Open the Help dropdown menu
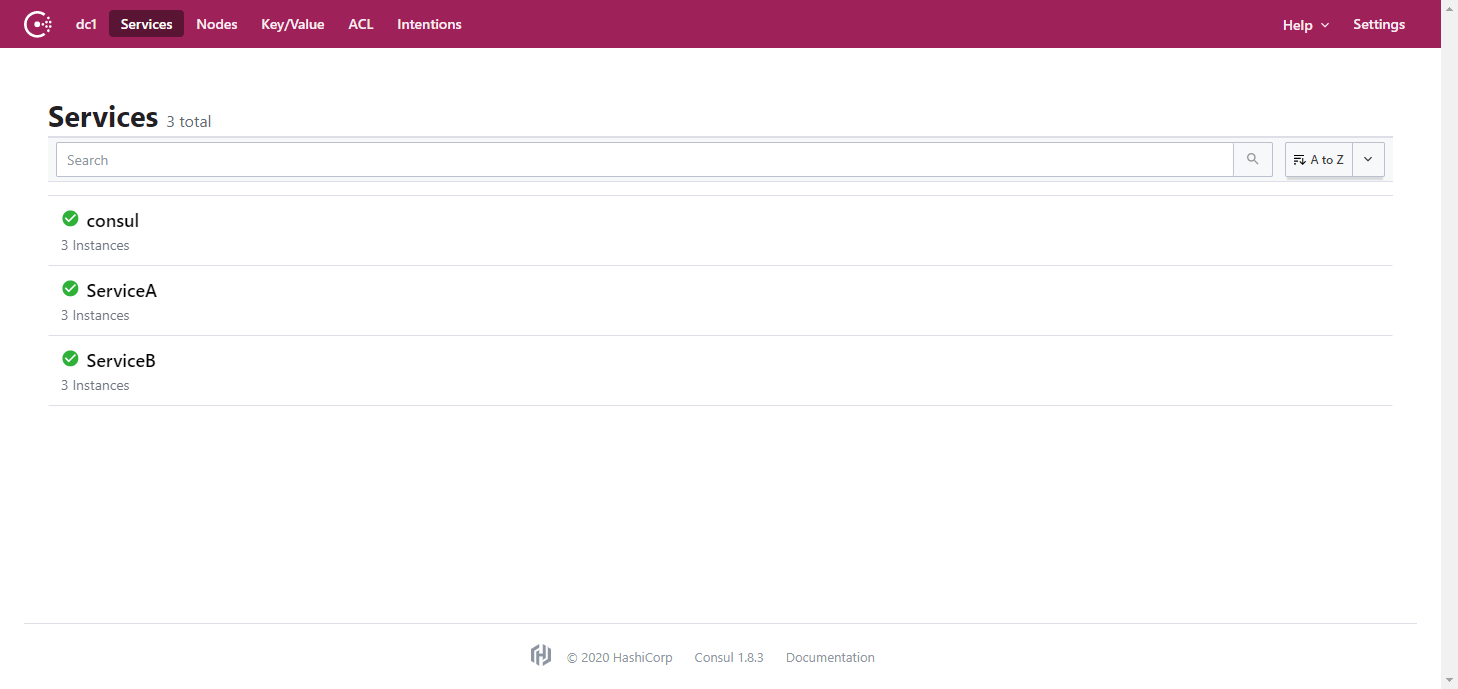 point(1305,25)
